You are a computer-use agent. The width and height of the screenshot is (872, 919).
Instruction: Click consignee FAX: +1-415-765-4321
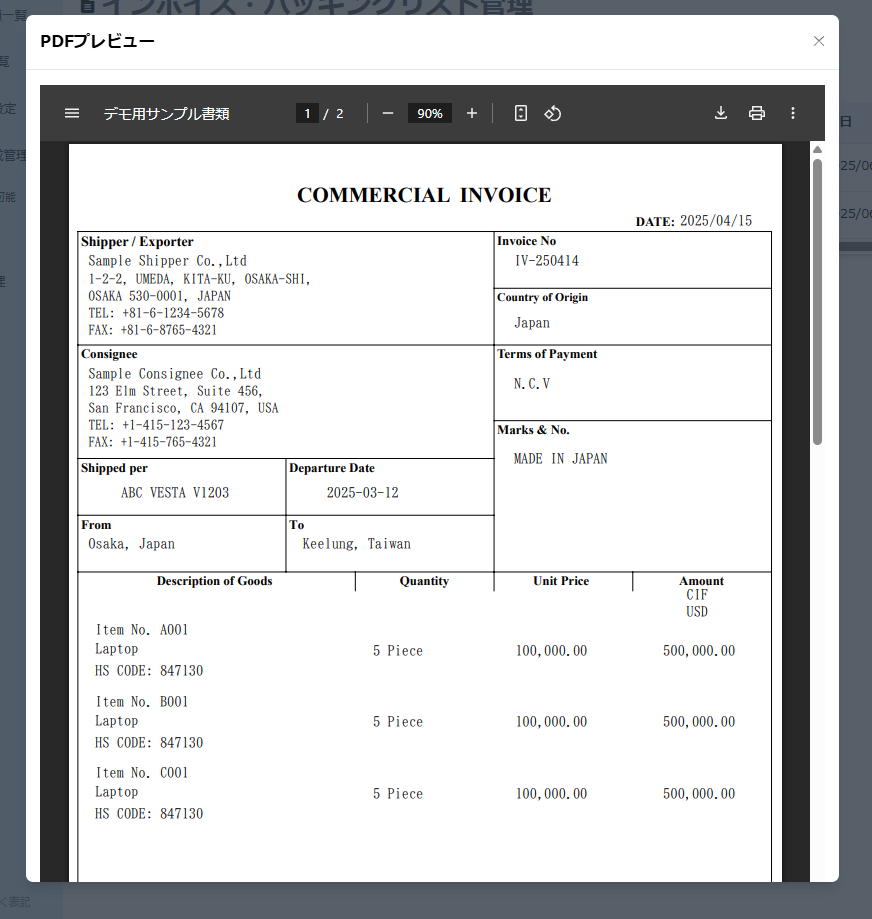point(152,443)
